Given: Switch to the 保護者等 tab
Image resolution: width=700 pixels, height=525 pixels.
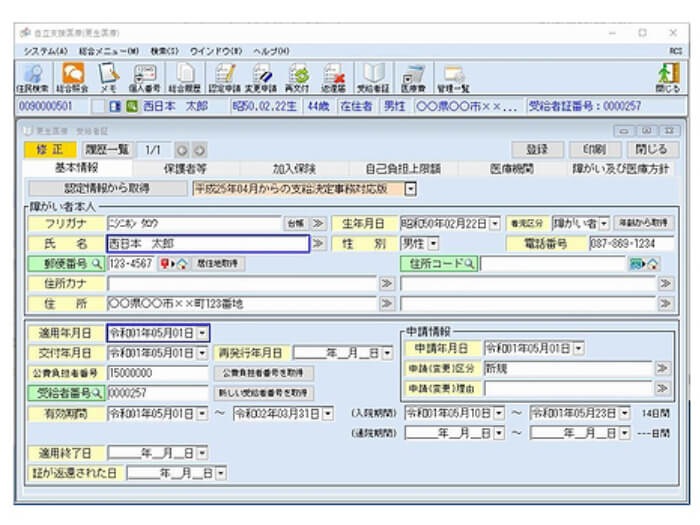Looking at the screenshot, I should pos(185,169).
